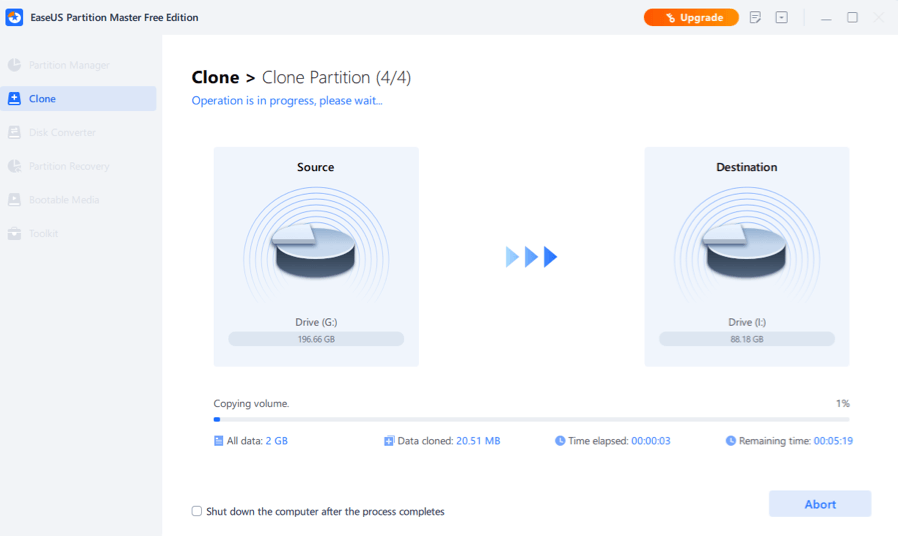Screen dimensions: 898x536
Task: Click the Disk Converter sidebar icon
Action: pyautogui.click(x=14, y=132)
